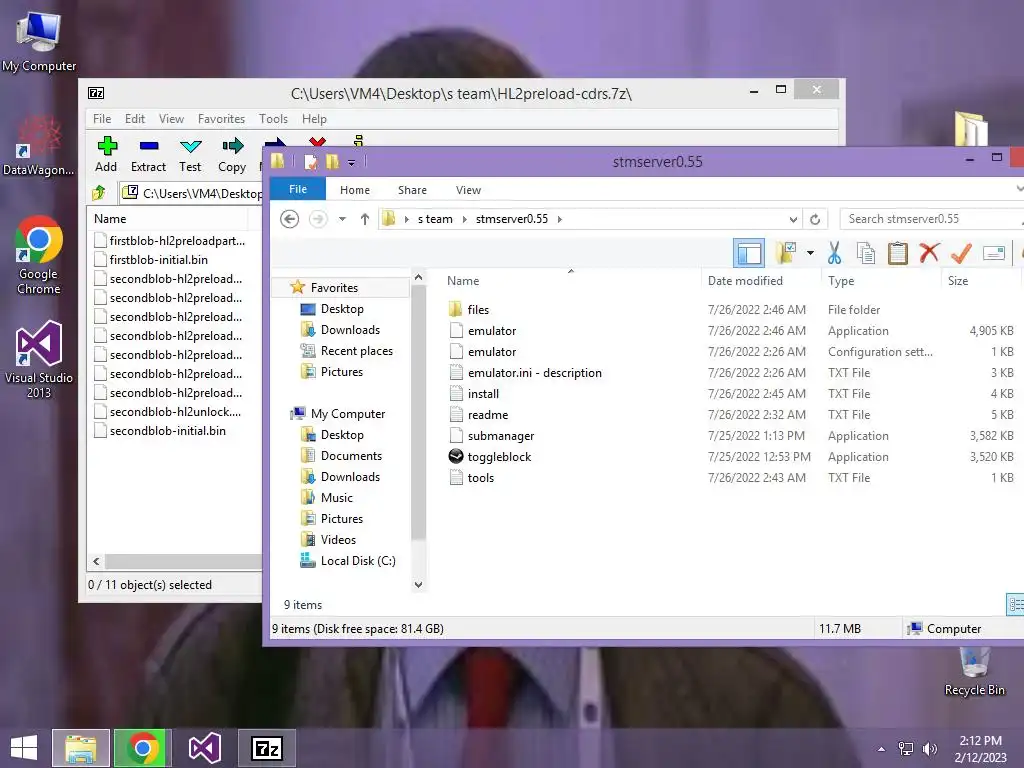
Task: Open Visual Studio from the taskbar
Action: click(x=204, y=748)
